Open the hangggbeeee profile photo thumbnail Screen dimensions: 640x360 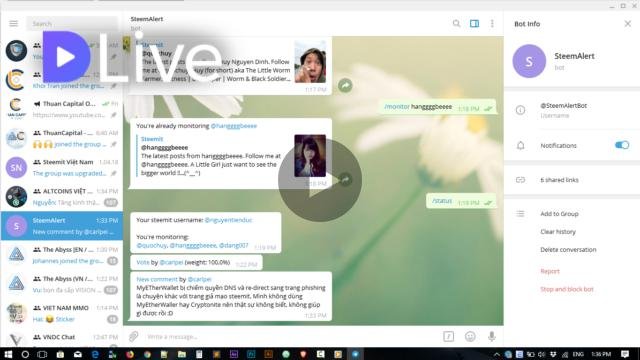(x=310, y=156)
